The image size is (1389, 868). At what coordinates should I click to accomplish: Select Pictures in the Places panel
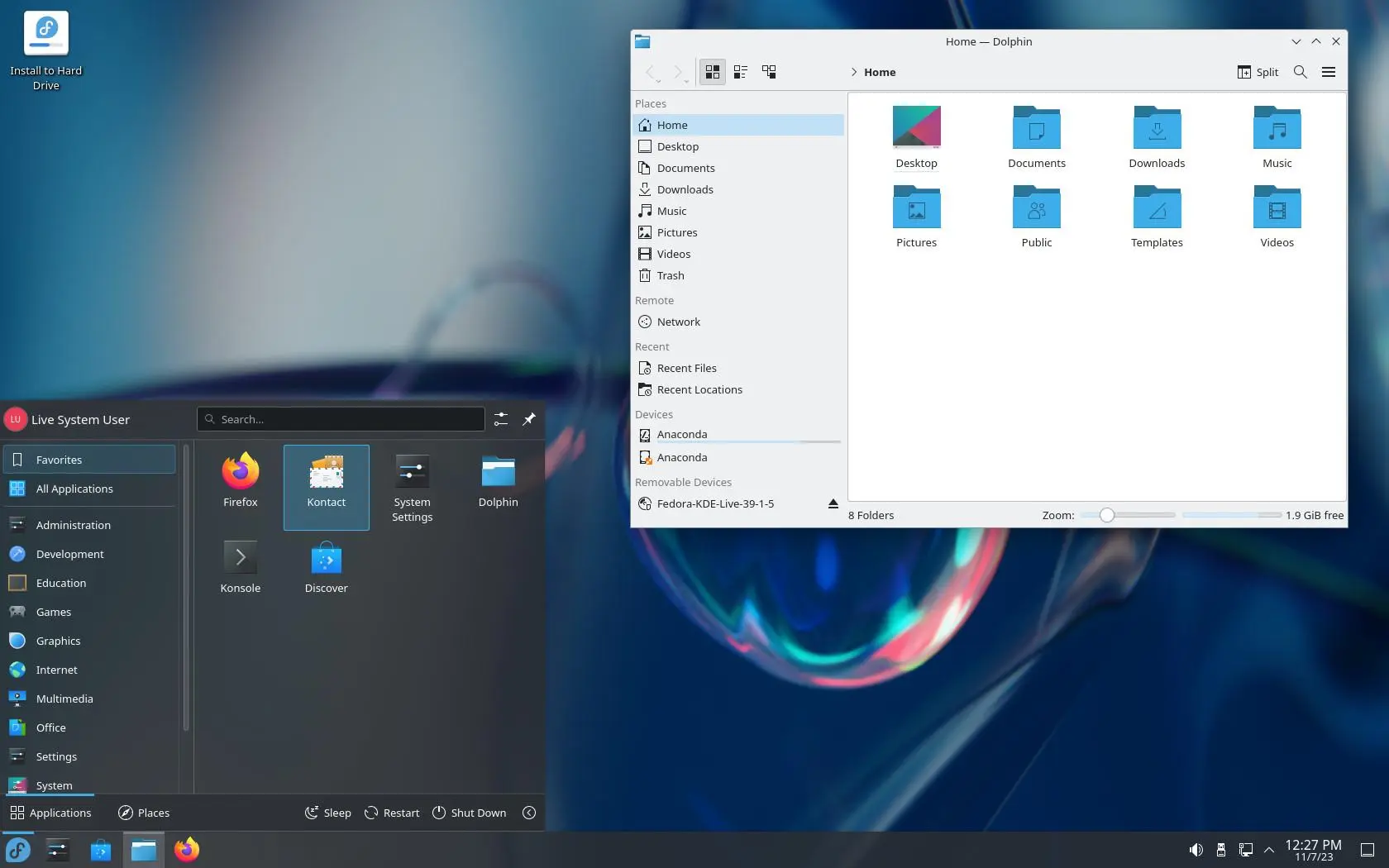pos(738,232)
